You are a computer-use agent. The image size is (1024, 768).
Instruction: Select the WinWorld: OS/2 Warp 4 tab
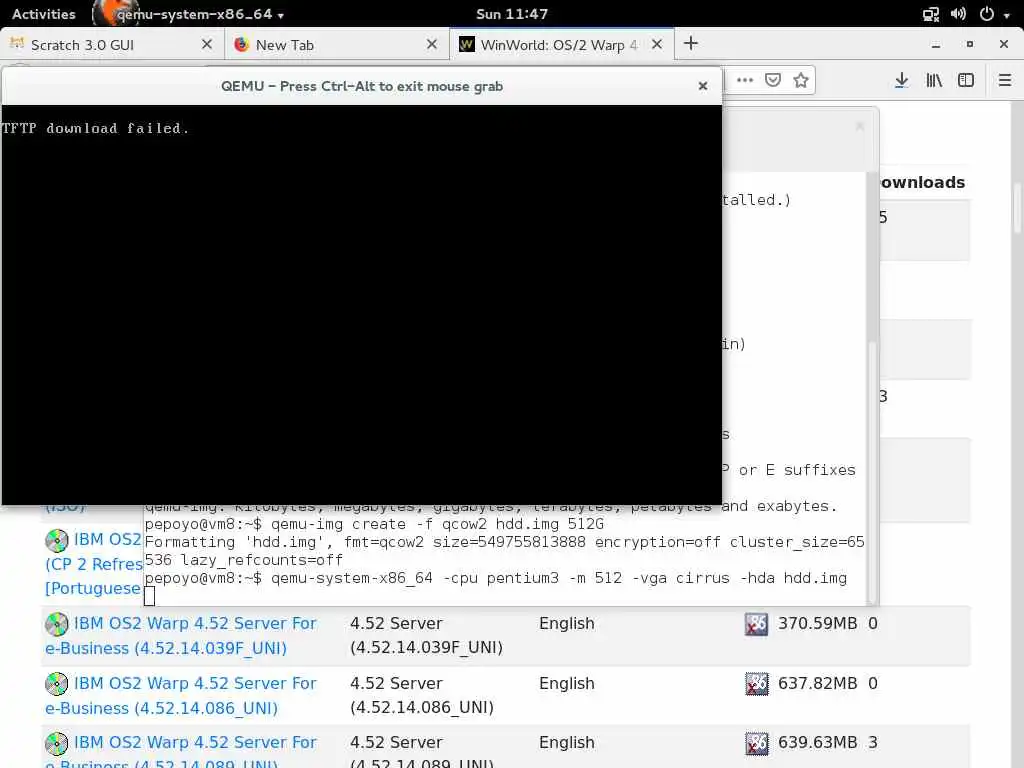pos(562,44)
